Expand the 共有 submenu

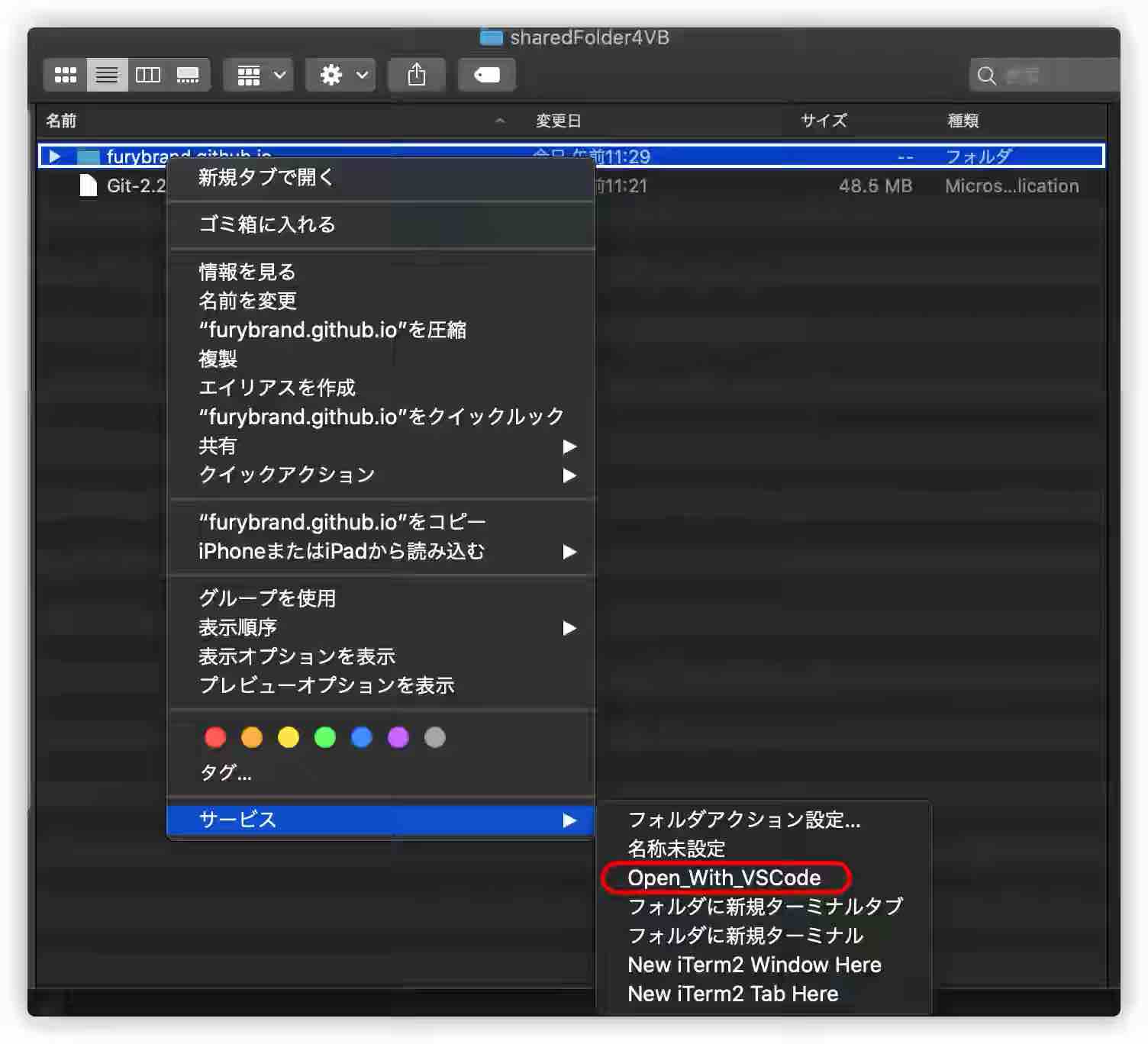[x=382, y=446]
